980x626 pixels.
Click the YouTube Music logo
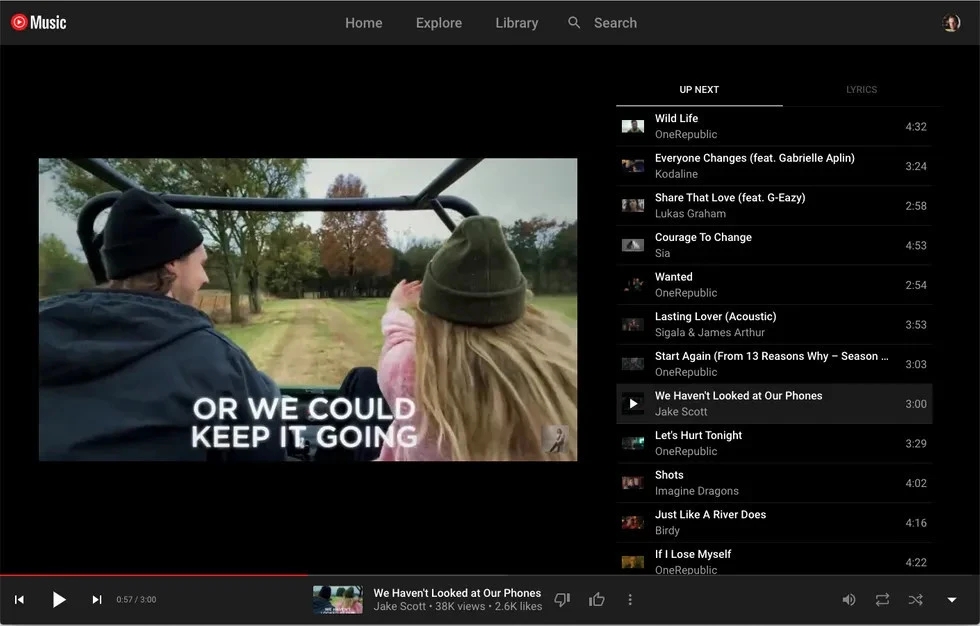point(38,22)
